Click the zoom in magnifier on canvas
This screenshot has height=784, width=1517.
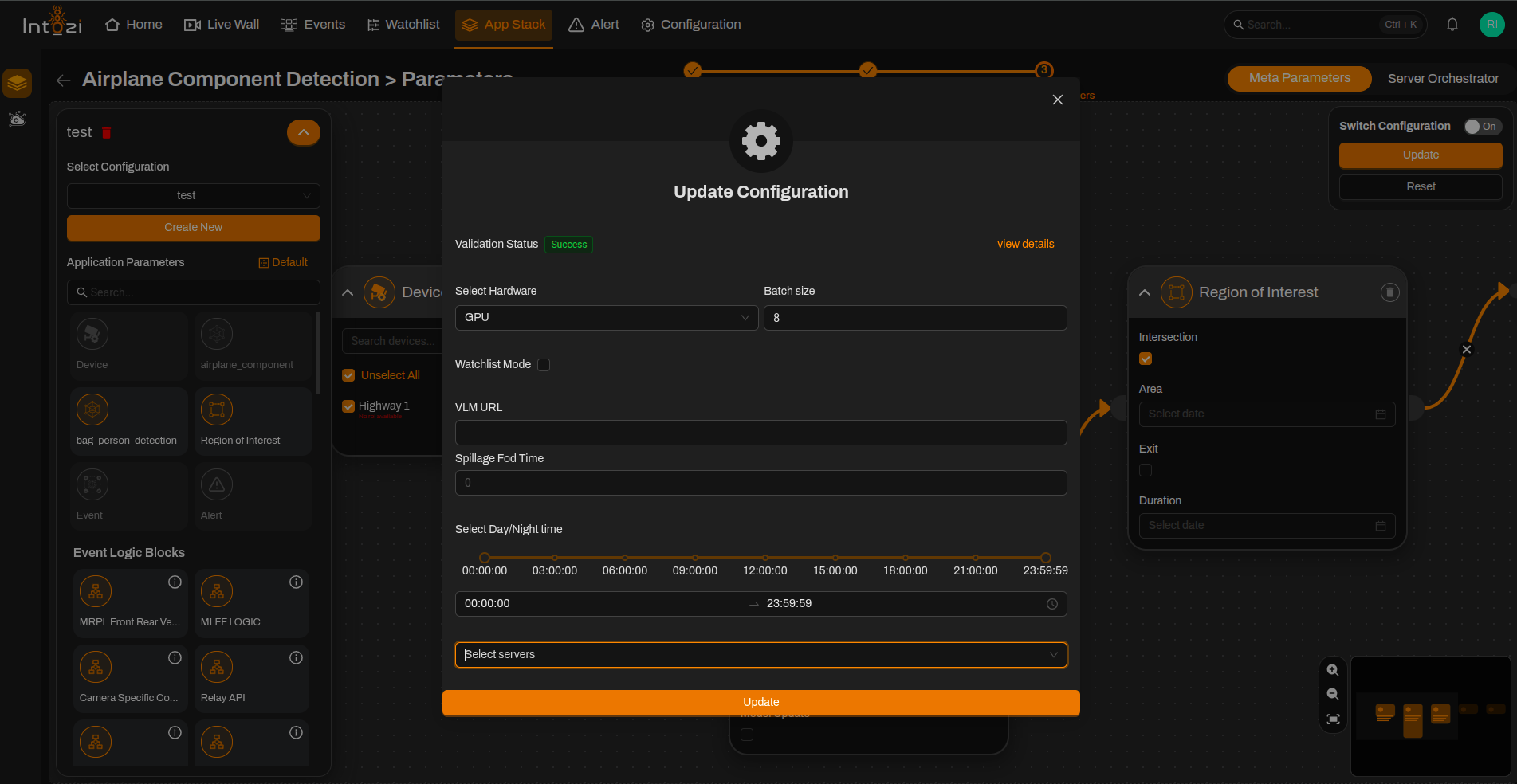[1333, 670]
